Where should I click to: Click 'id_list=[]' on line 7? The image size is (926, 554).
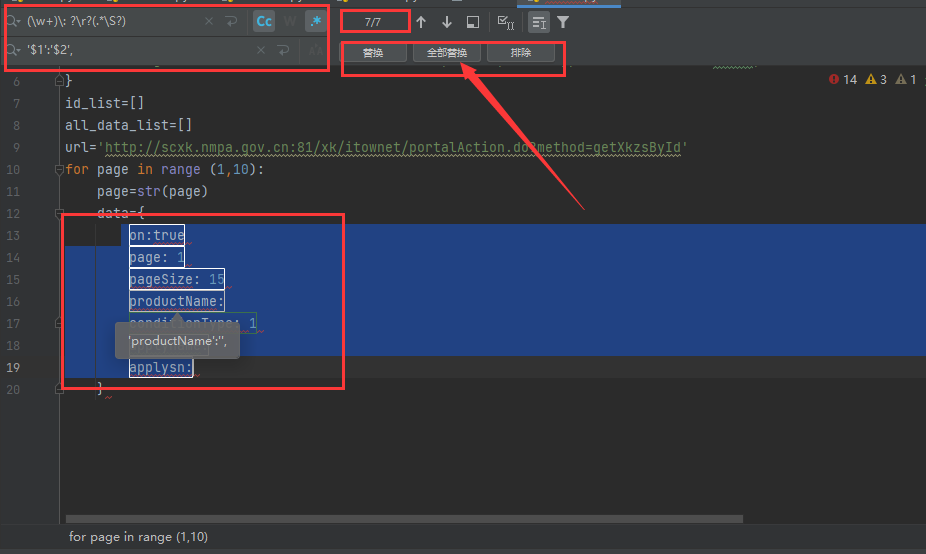click(105, 103)
